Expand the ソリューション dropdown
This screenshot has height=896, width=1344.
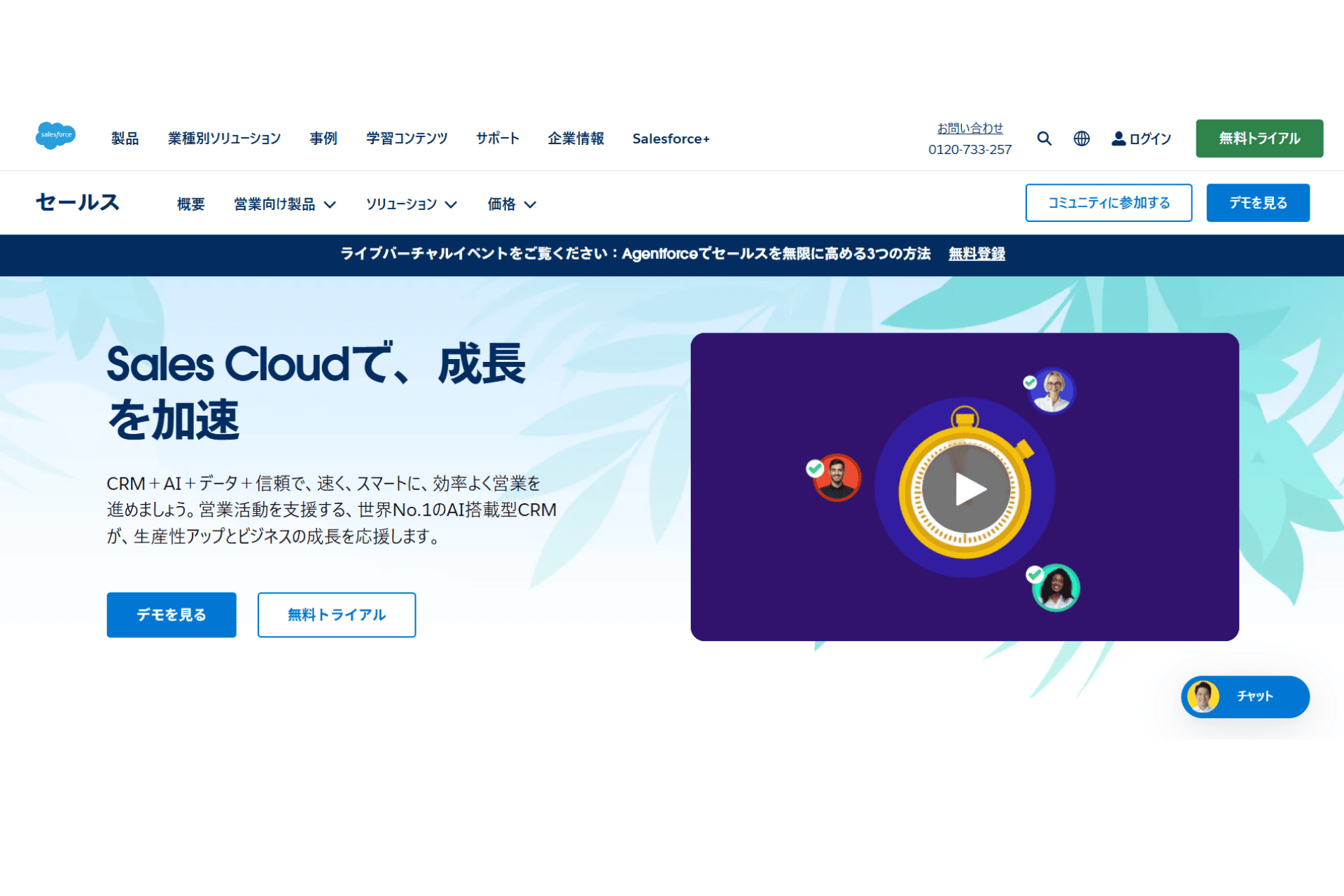(x=411, y=204)
